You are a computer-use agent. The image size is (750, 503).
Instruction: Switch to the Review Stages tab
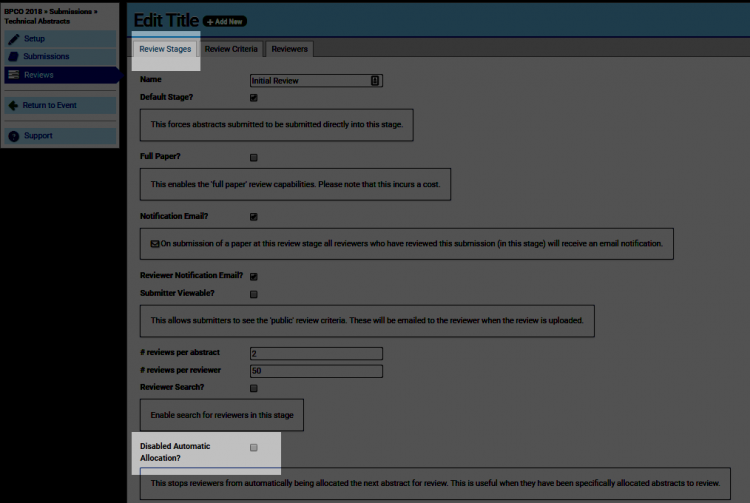[165, 49]
